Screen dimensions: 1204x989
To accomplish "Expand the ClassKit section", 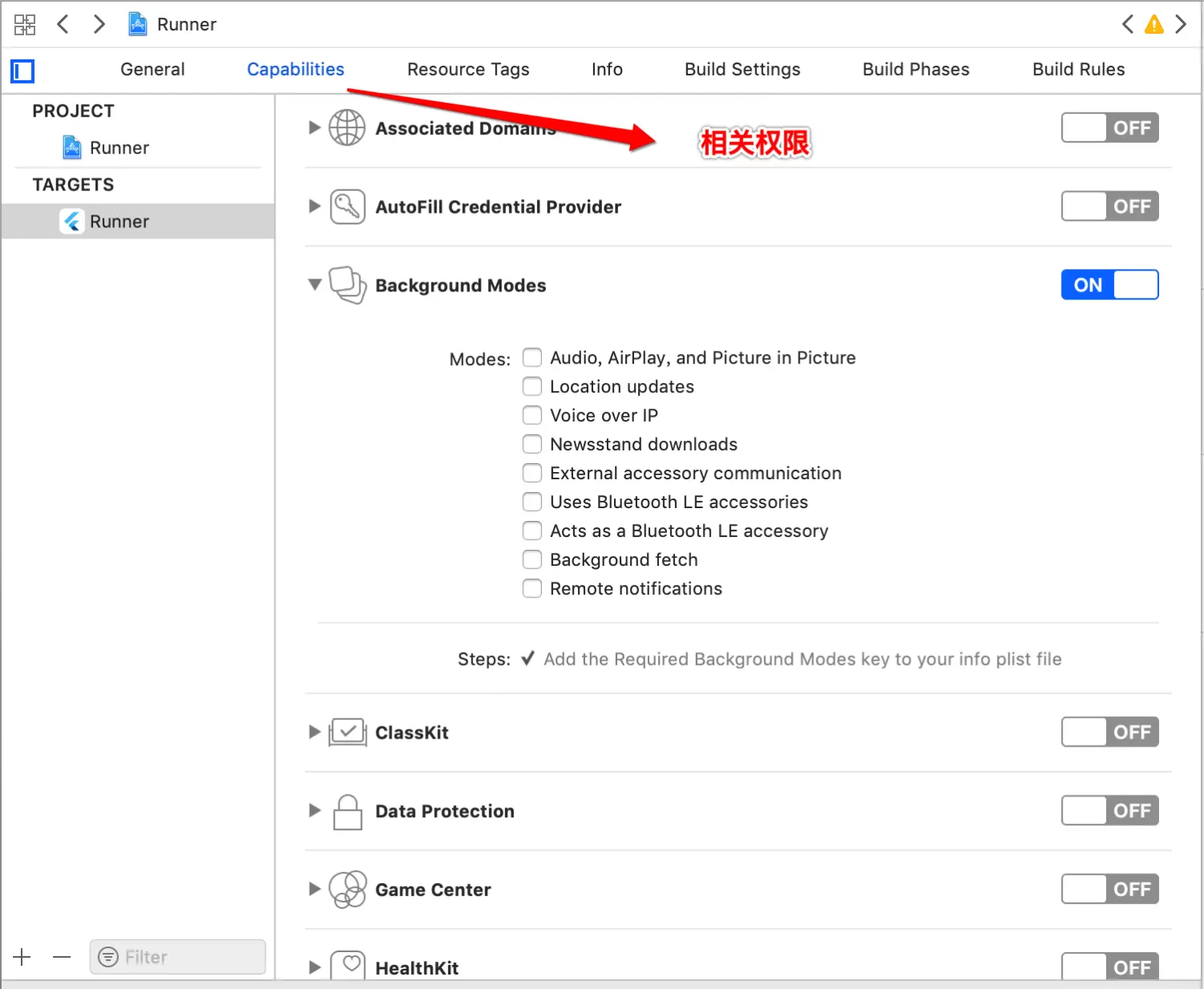I will click(x=315, y=732).
